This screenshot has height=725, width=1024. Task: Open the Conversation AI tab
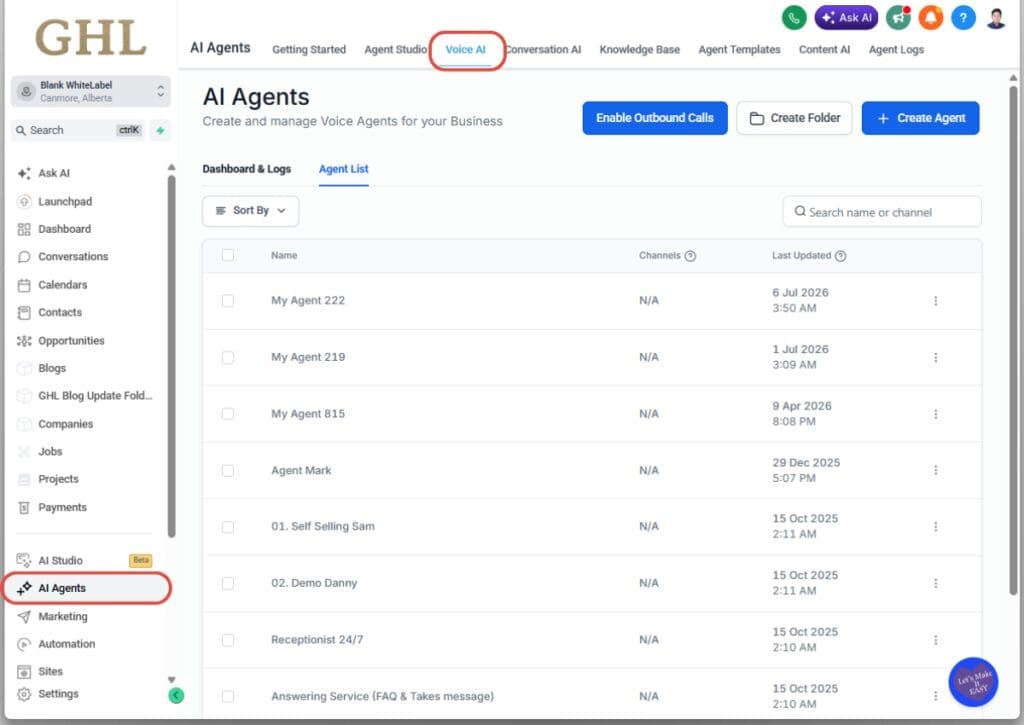pyautogui.click(x=543, y=50)
